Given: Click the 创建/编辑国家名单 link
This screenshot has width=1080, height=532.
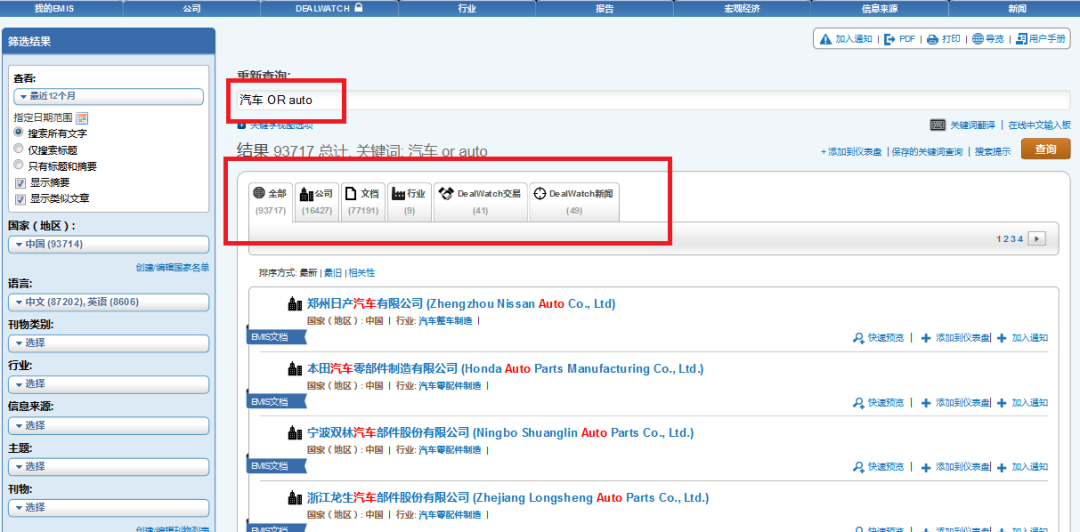Looking at the screenshot, I should [172, 267].
